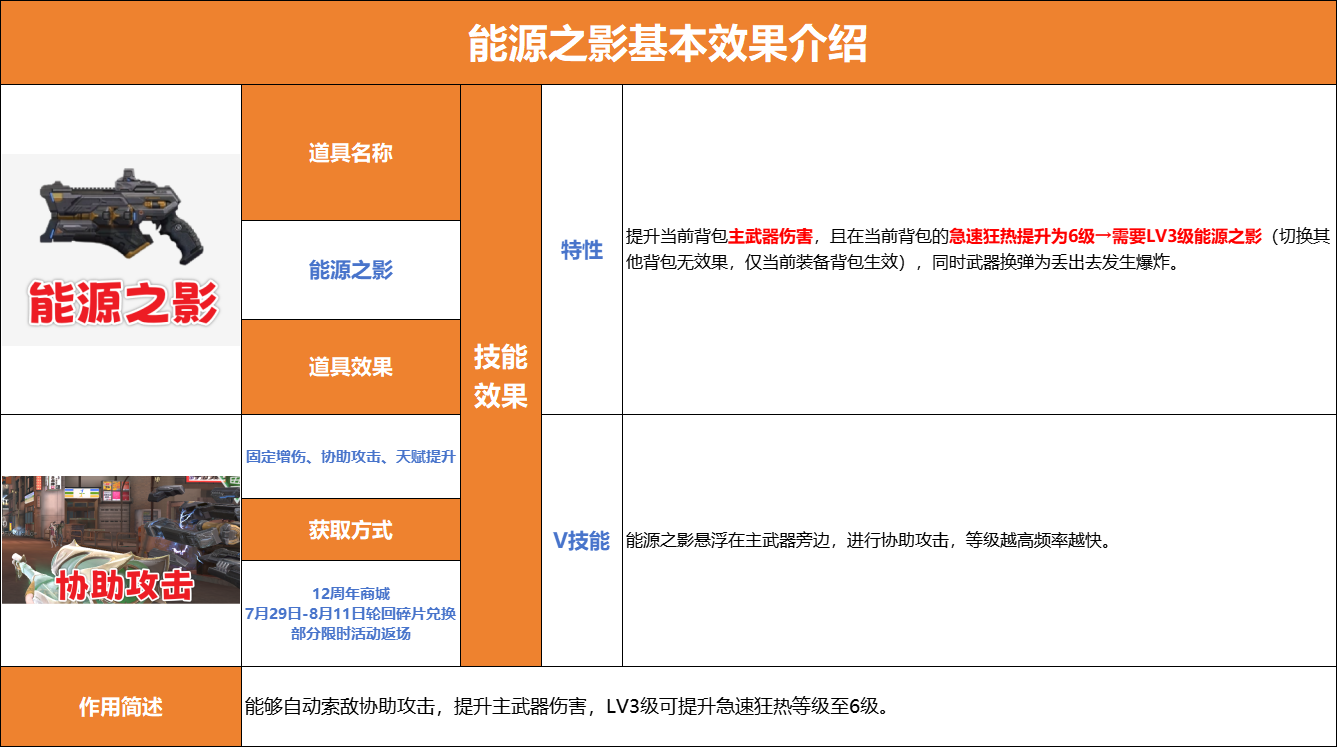Click the 12周年商城 line

(351, 594)
